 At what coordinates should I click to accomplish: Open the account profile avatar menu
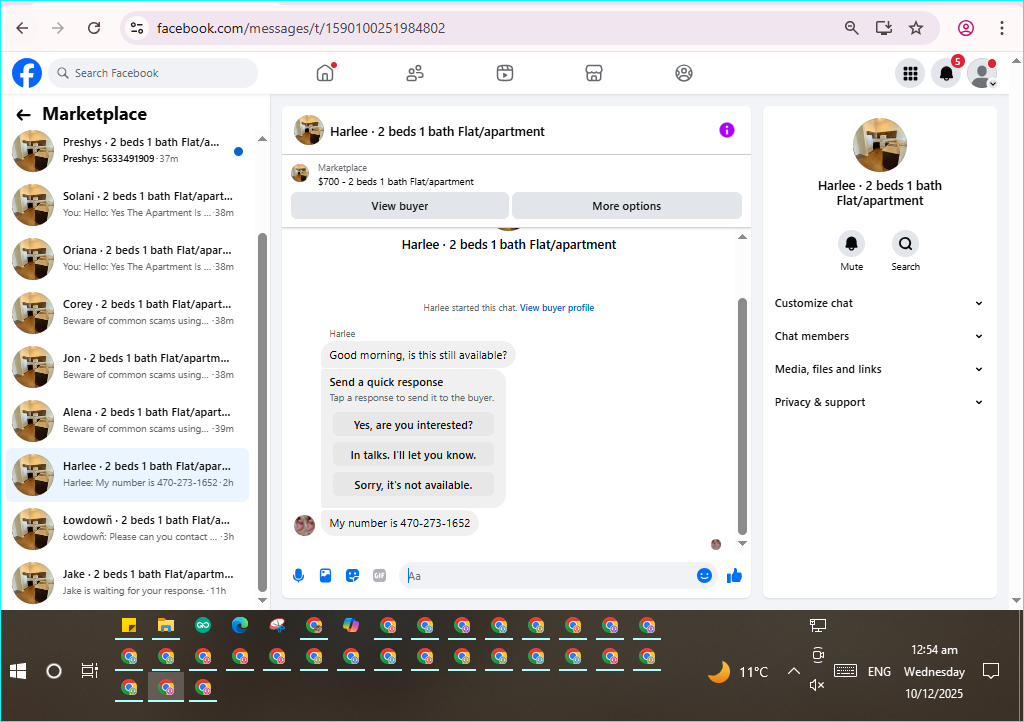[982, 73]
